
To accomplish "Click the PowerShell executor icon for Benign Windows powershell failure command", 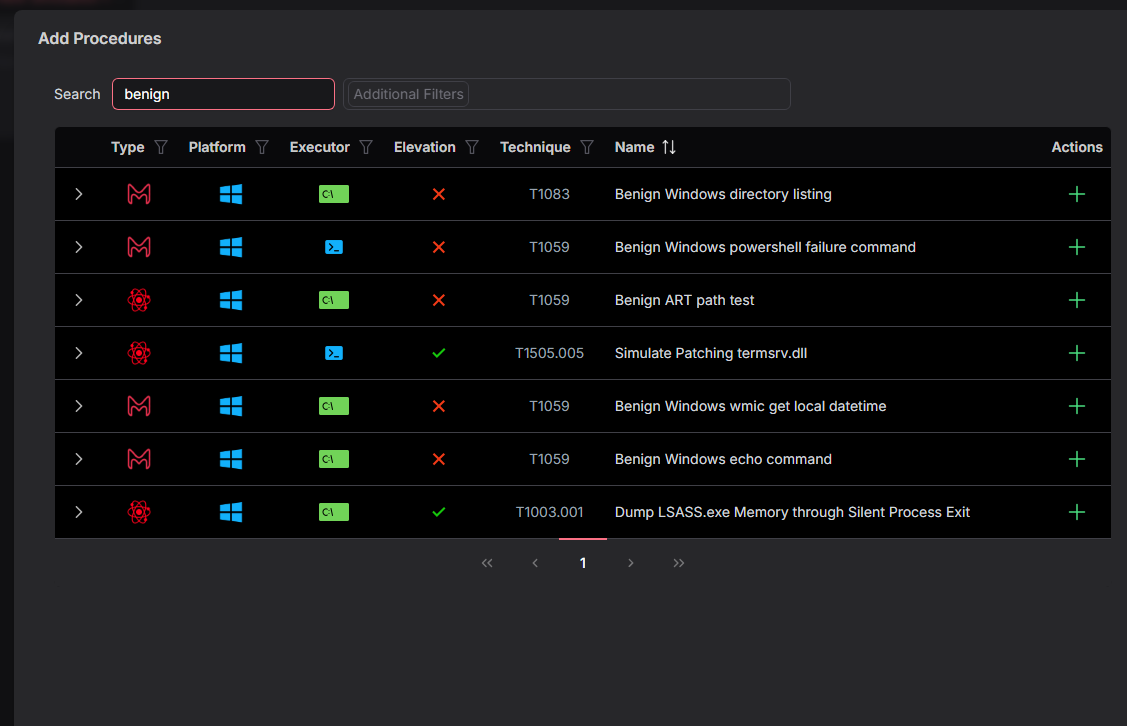I will (x=333, y=247).
